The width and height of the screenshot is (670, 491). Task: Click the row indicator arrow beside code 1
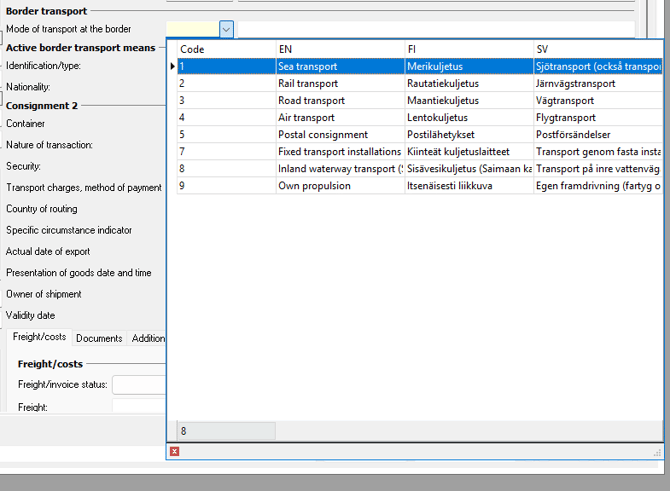[x=172, y=67]
